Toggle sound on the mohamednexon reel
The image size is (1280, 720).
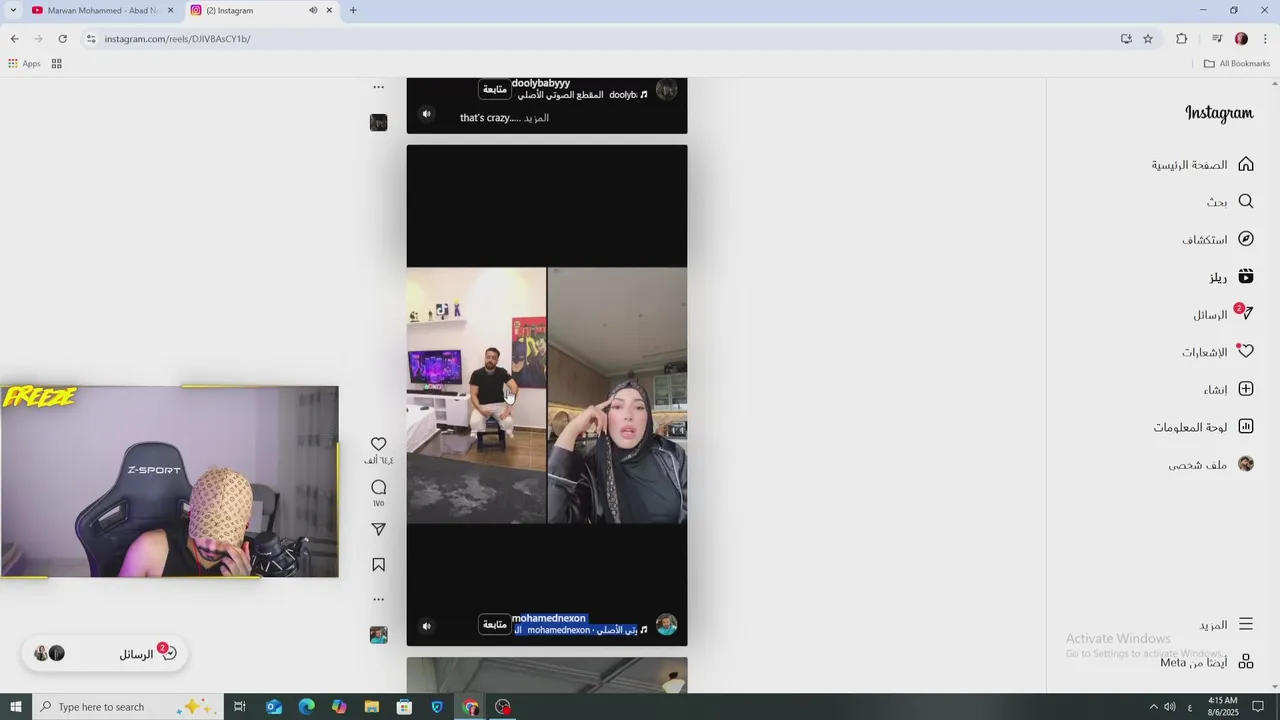point(426,626)
